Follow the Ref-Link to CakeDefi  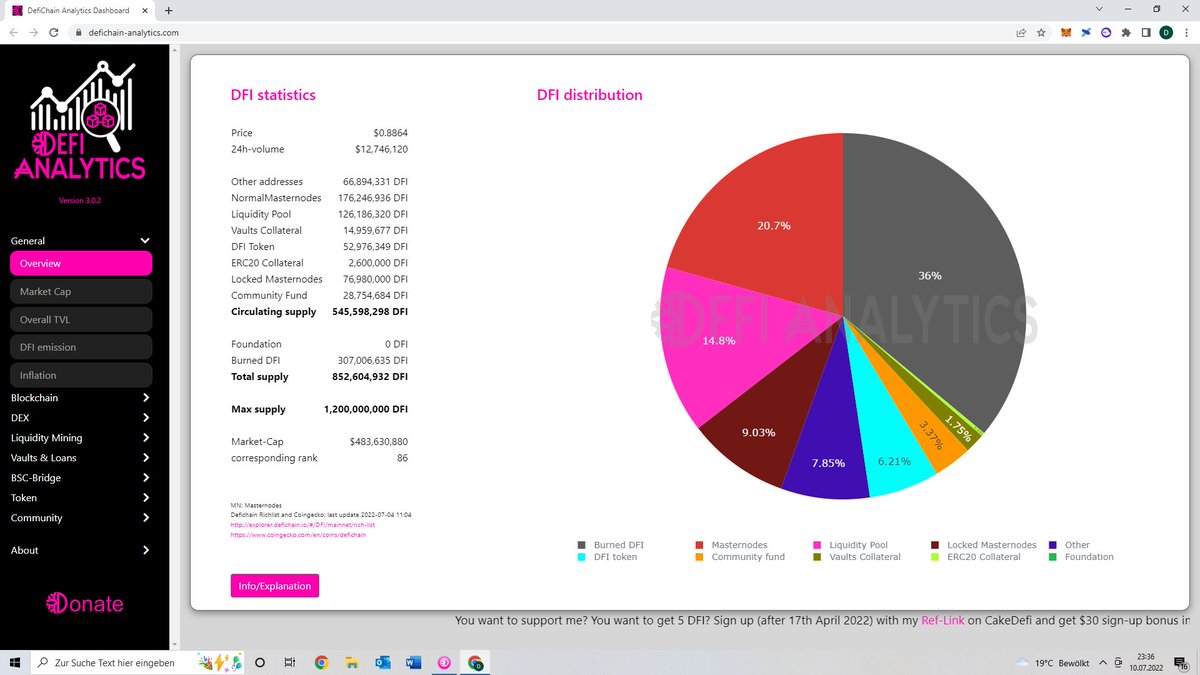click(x=943, y=621)
